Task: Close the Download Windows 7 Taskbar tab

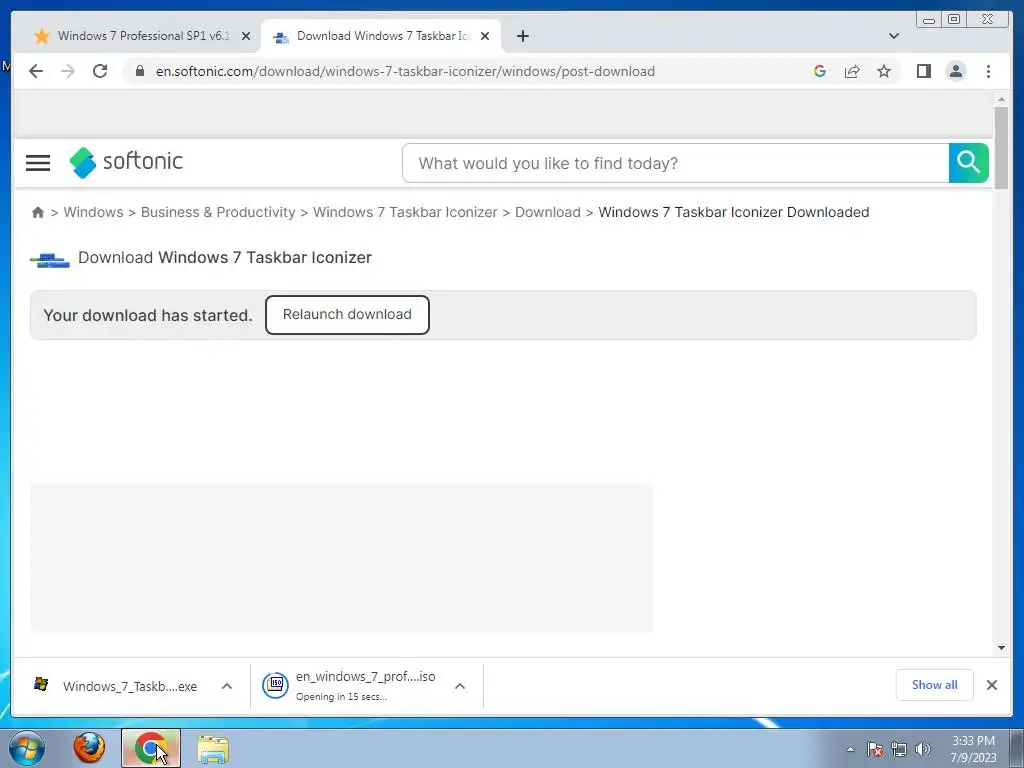Action: coord(485,36)
